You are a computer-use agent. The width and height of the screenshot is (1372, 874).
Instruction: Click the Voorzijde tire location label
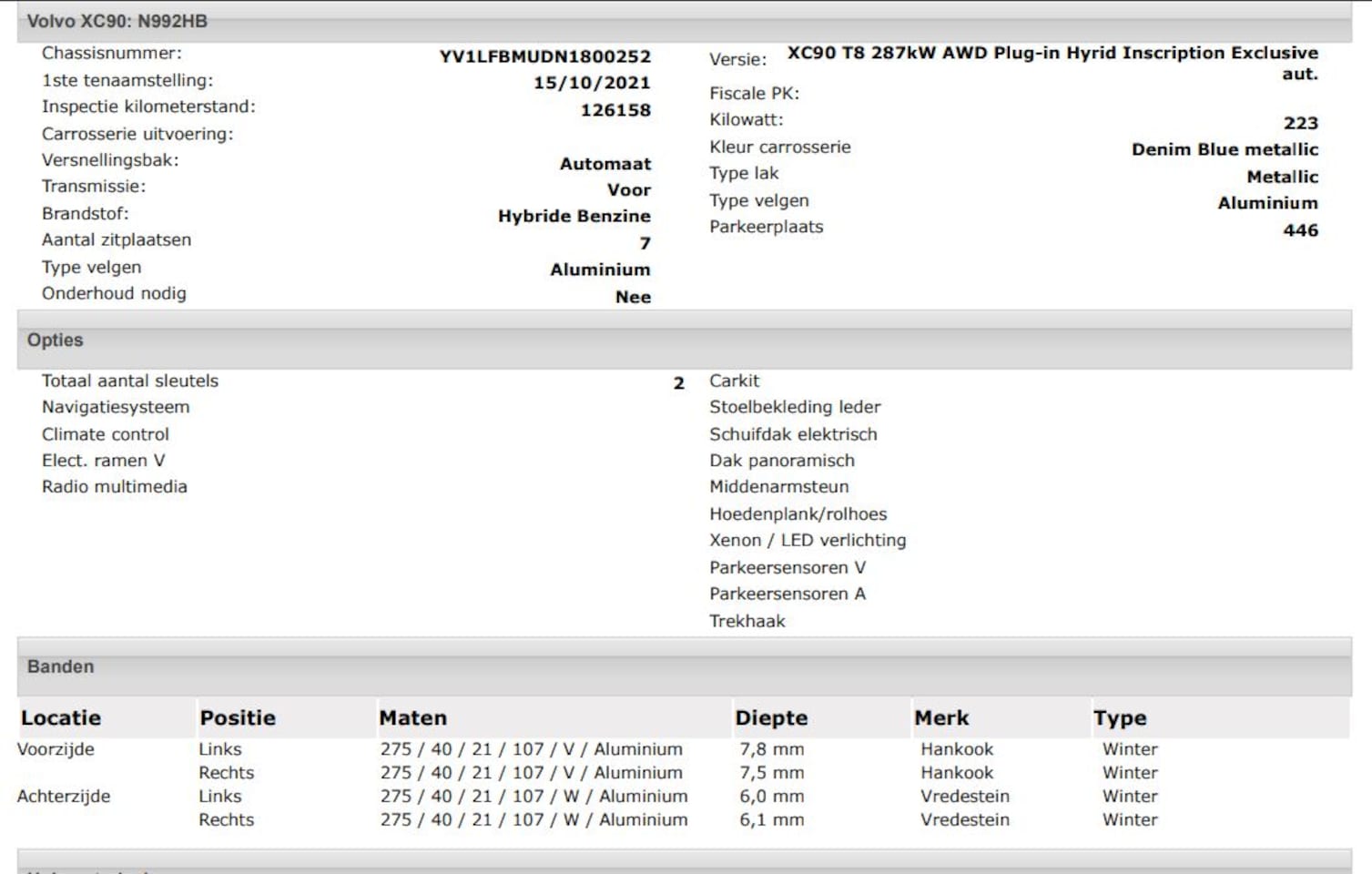pyautogui.click(x=56, y=750)
